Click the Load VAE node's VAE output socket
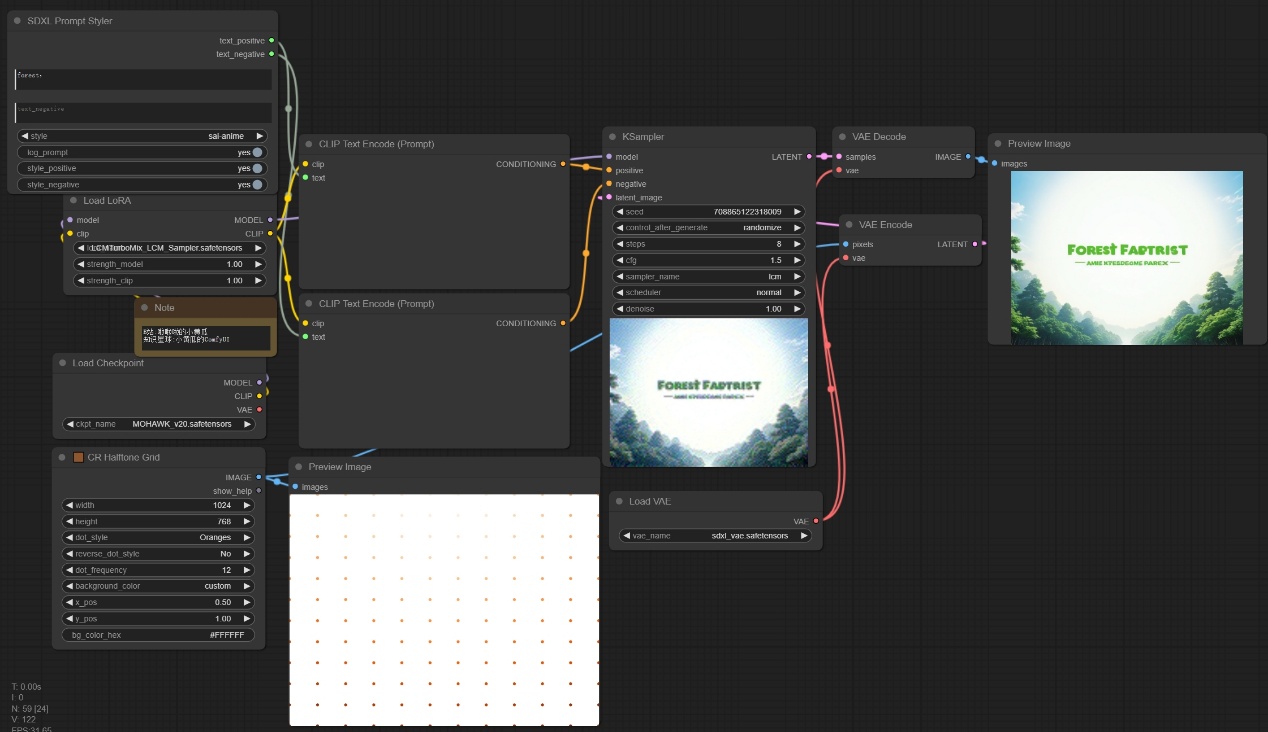 click(x=816, y=521)
